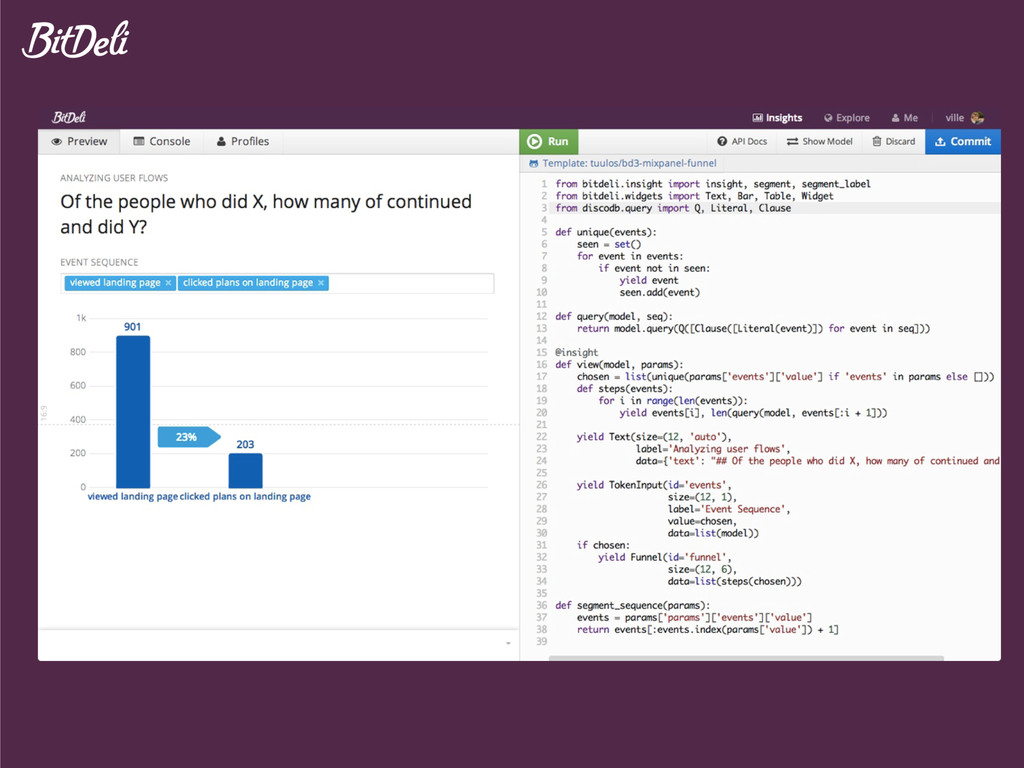
Task: Click the eye icon on Preview tab
Action: point(57,142)
